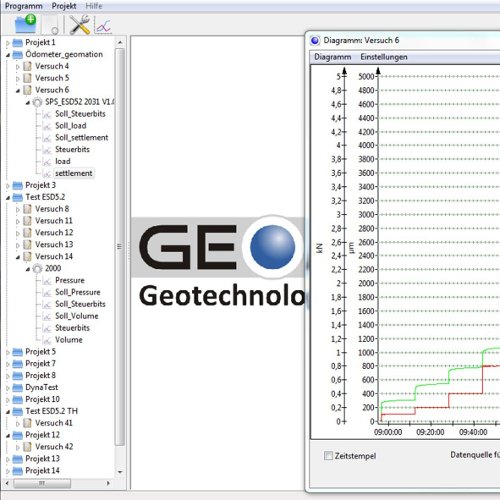Image resolution: width=500 pixels, height=500 pixels.
Task: Expand Versuch 8 in the tree
Action: pyautogui.click(x=18, y=210)
